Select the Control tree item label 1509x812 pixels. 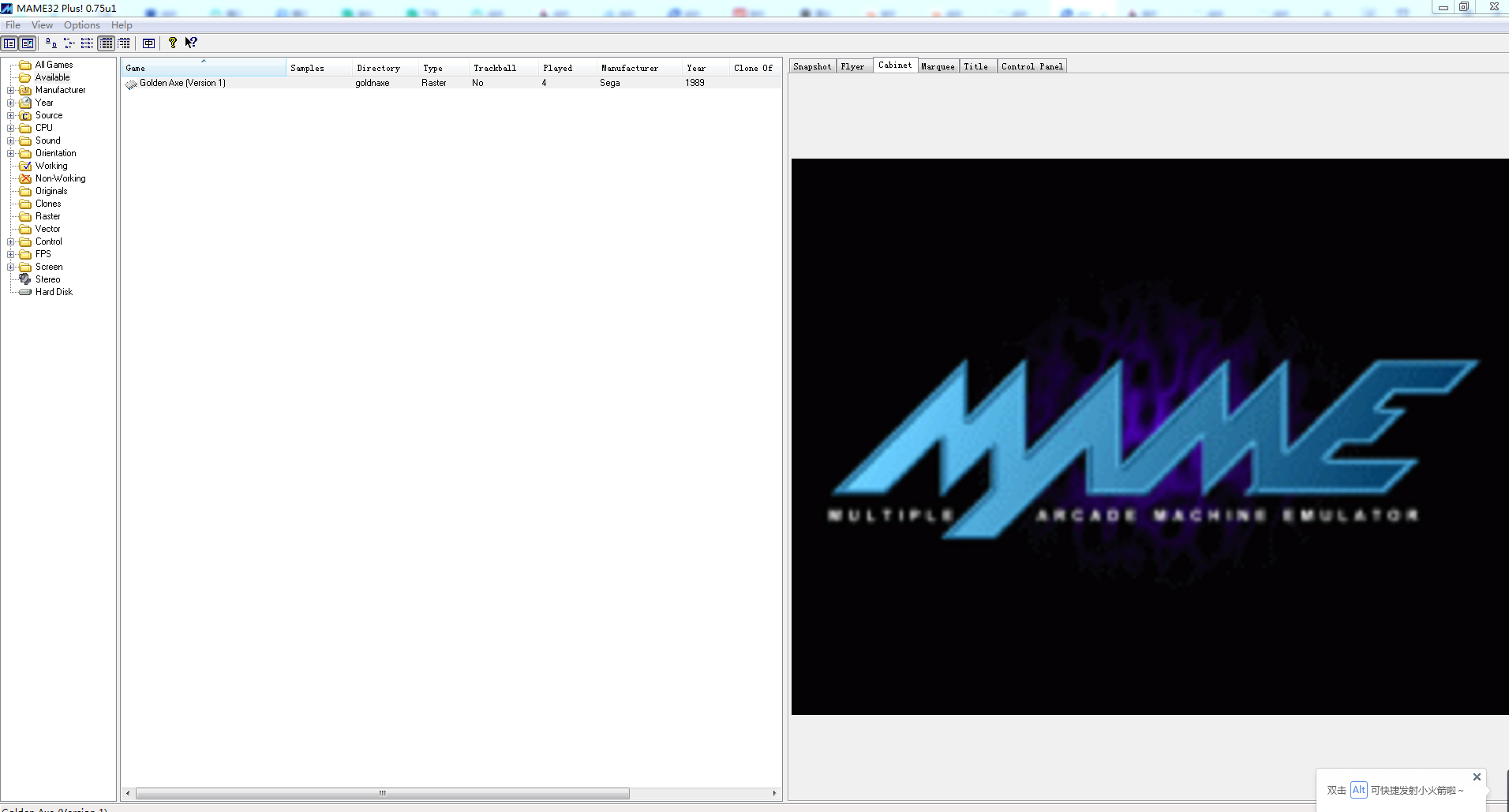click(49, 241)
